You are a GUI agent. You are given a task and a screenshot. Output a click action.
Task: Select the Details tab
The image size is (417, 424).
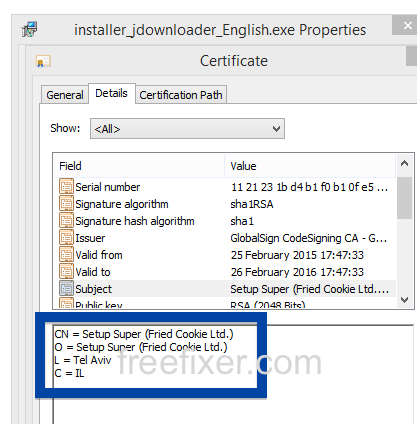tap(111, 93)
